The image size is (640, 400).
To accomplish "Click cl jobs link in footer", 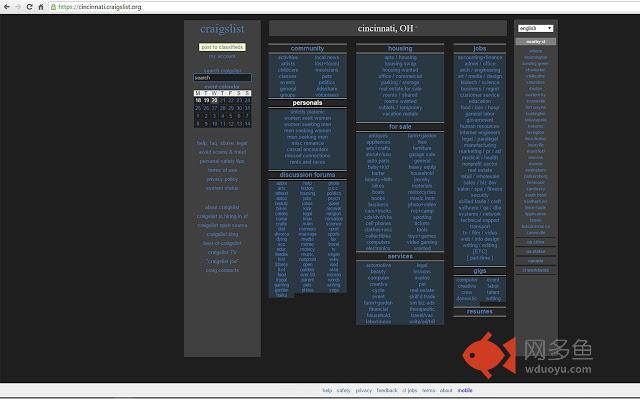I will (x=409, y=391).
